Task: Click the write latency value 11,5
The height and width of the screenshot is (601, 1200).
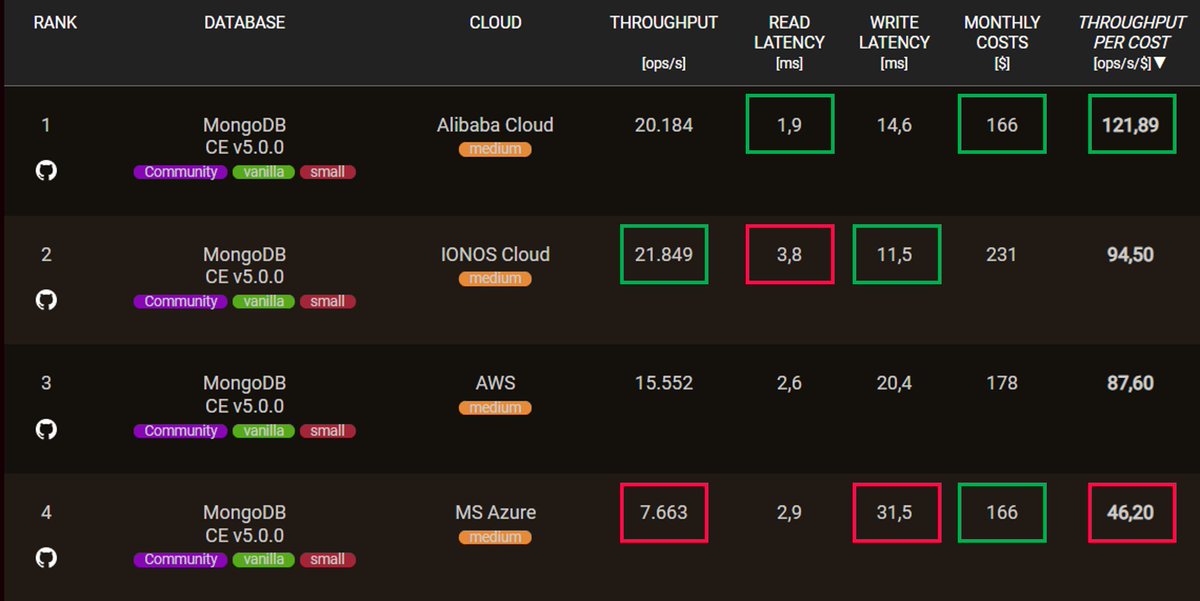Action: click(x=894, y=254)
